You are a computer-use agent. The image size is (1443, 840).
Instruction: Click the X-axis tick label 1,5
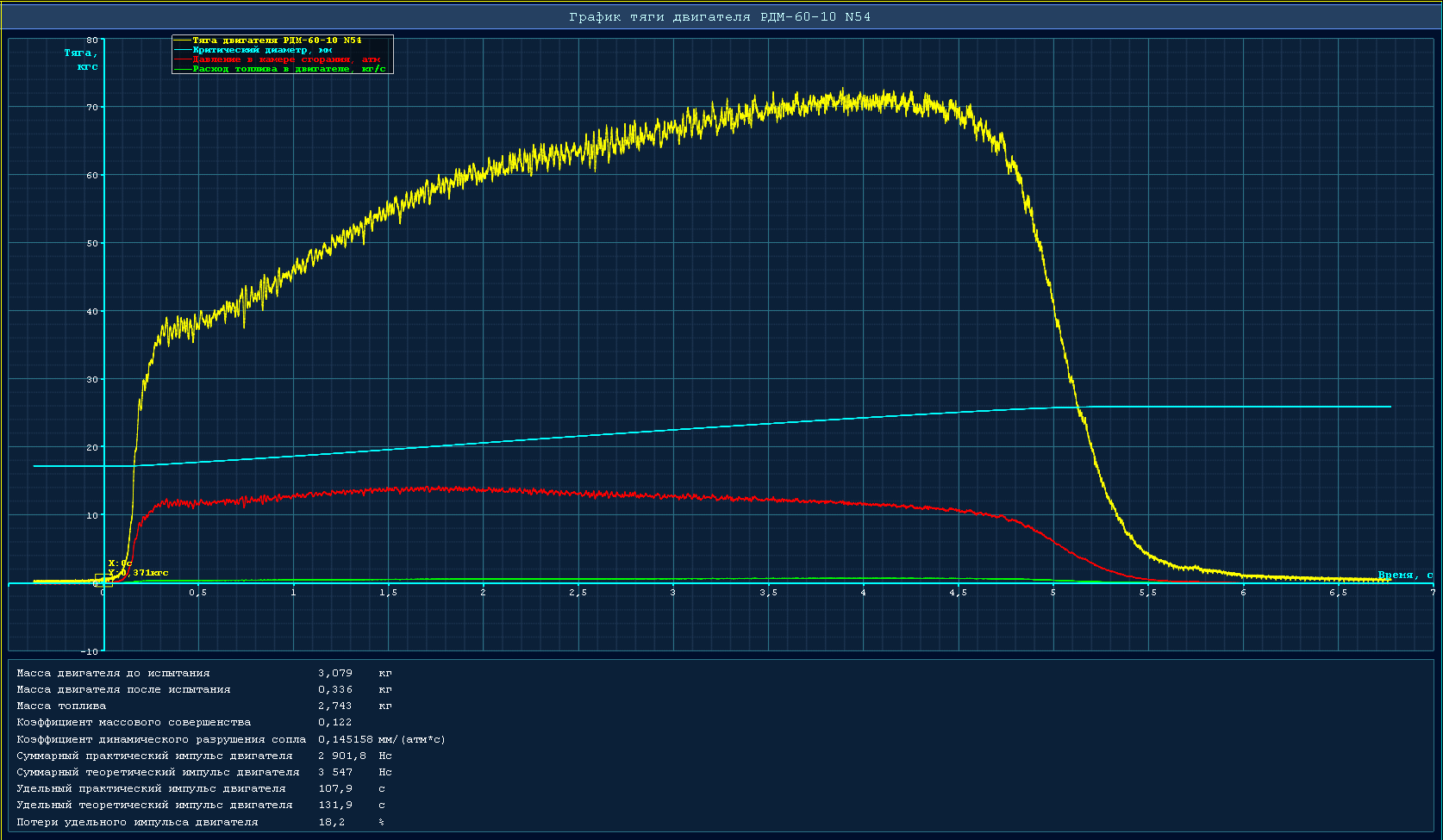[389, 593]
